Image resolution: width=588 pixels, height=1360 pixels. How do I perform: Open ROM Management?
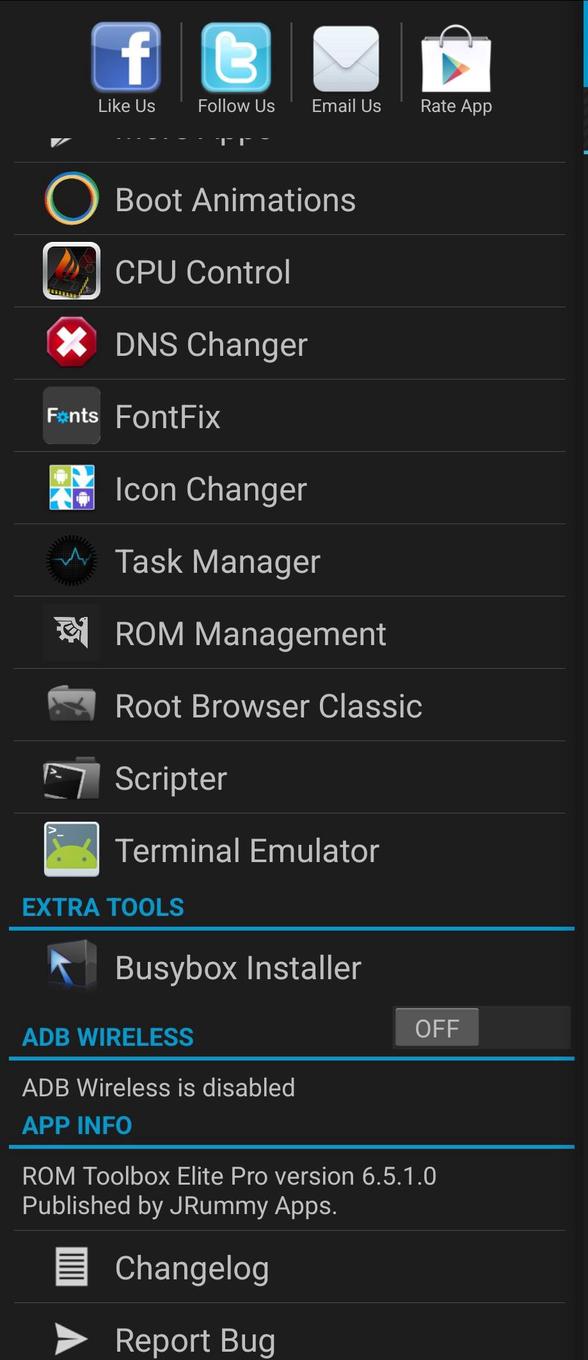click(250, 633)
